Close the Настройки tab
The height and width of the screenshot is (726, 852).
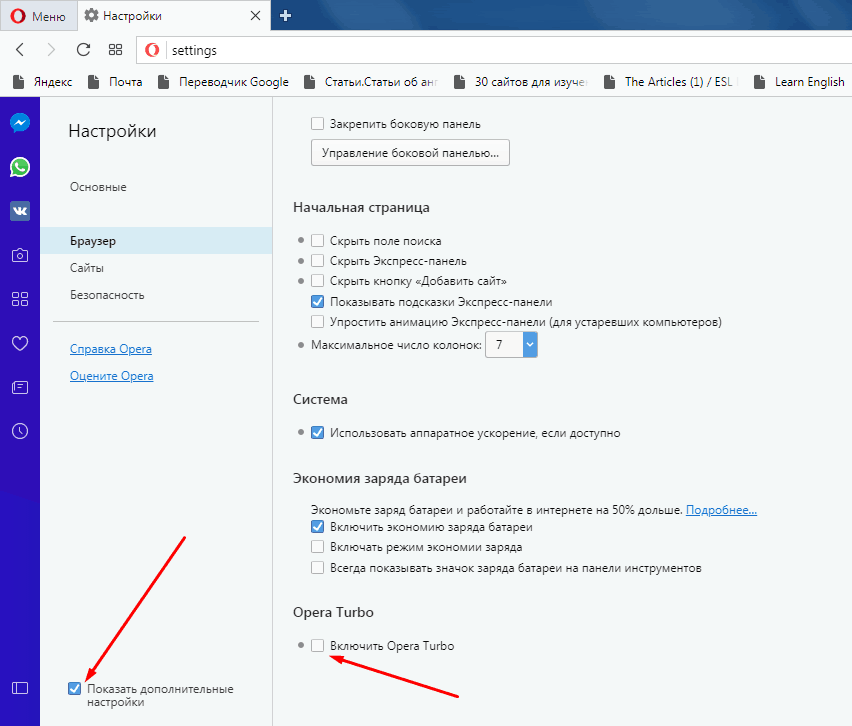(255, 16)
